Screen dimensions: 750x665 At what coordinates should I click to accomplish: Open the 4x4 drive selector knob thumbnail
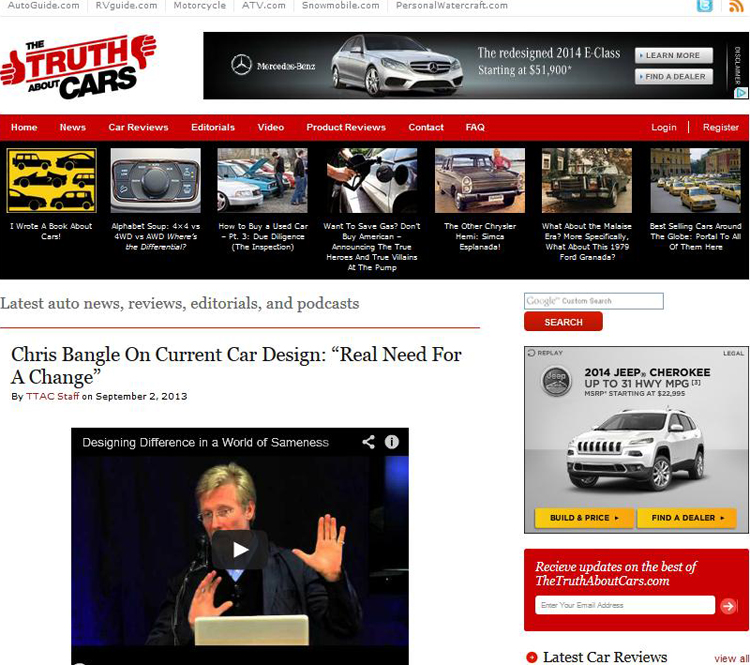click(x=155, y=180)
